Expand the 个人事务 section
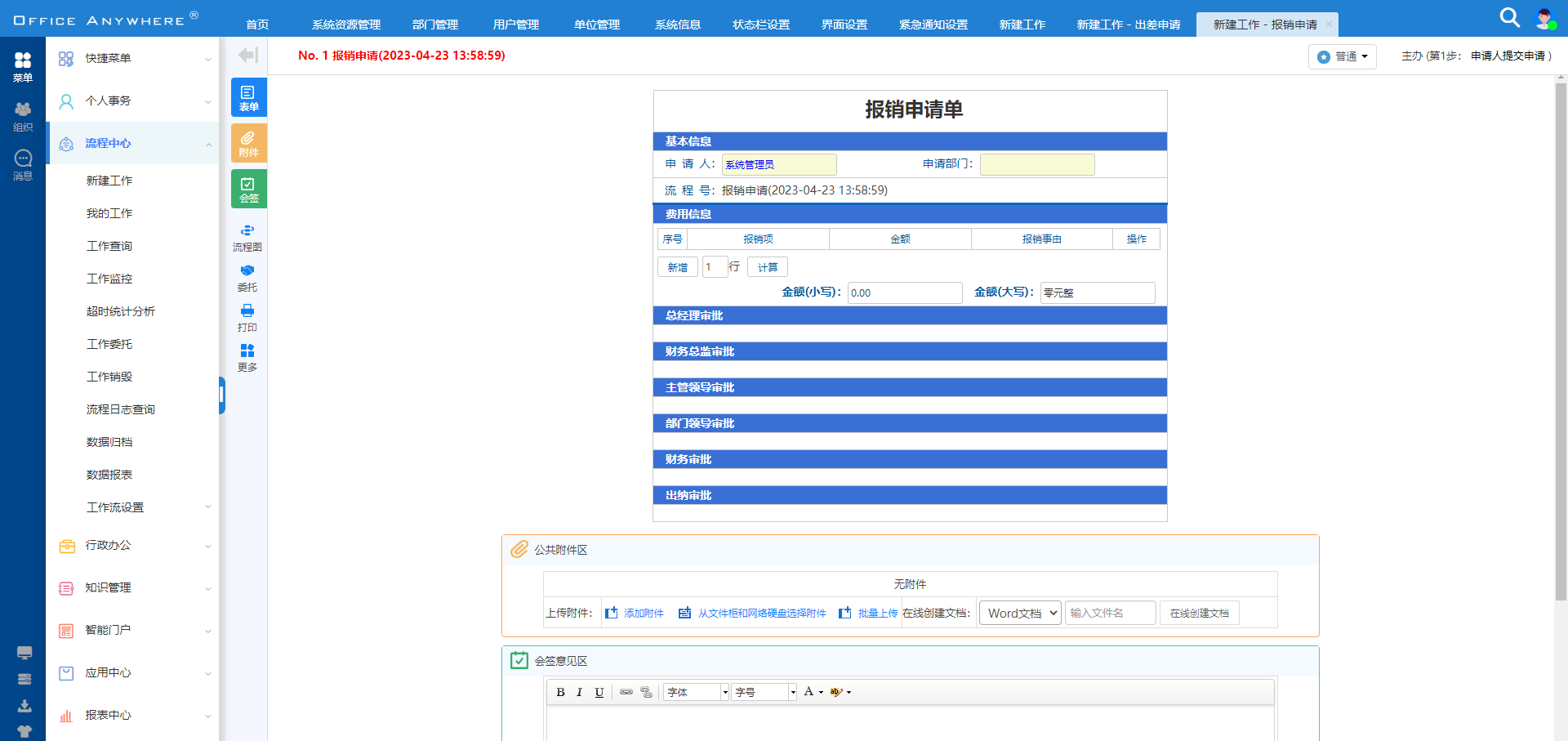Image resolution: width=1568 pixels, height=741 pixels. 134,101
